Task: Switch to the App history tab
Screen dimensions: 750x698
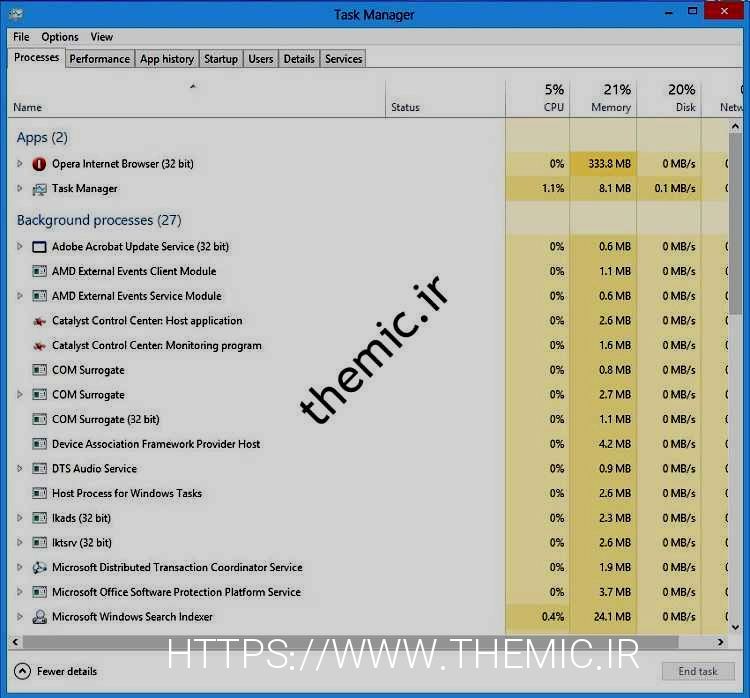Action: pyautogui.click(x=167, y=59)
